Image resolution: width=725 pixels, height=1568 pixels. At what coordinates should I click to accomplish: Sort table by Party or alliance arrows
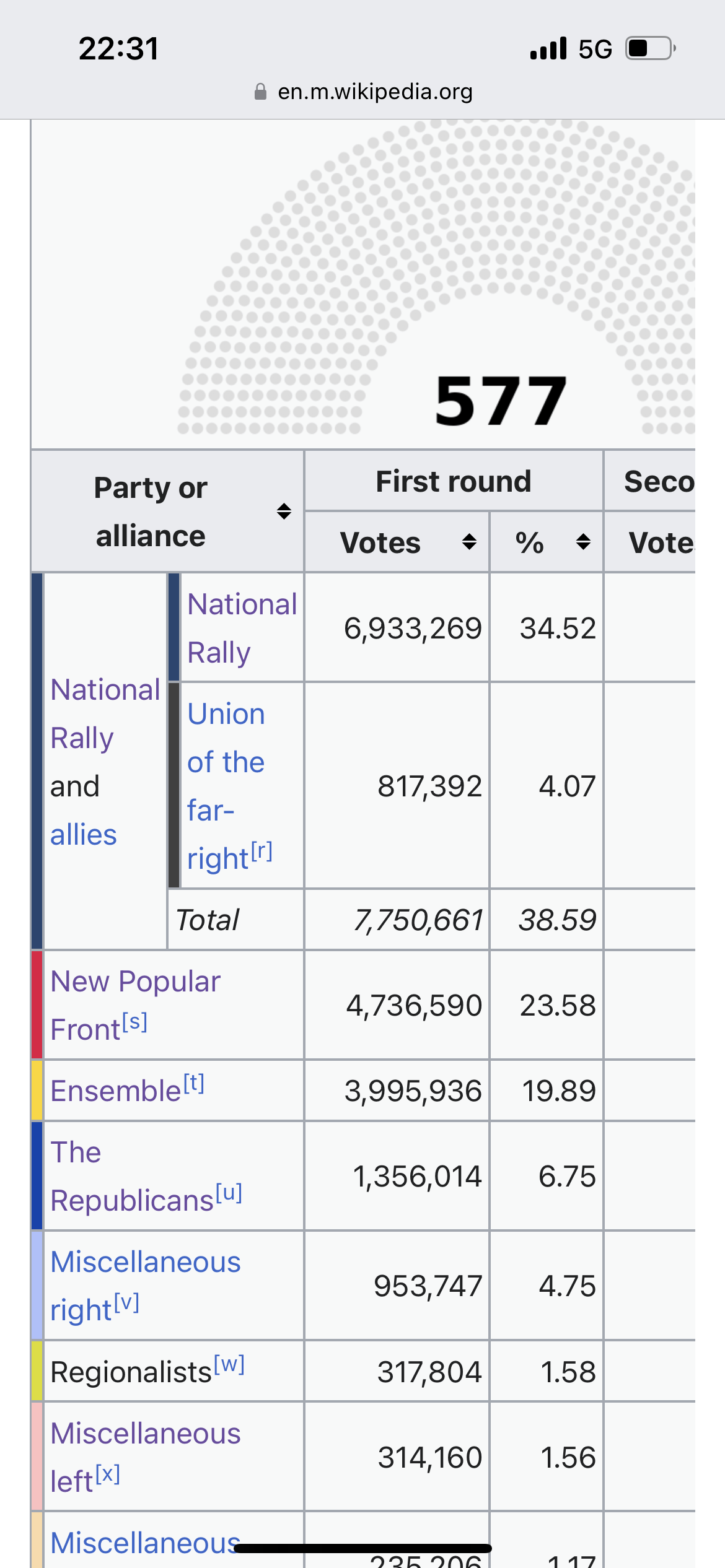(284, 512)
